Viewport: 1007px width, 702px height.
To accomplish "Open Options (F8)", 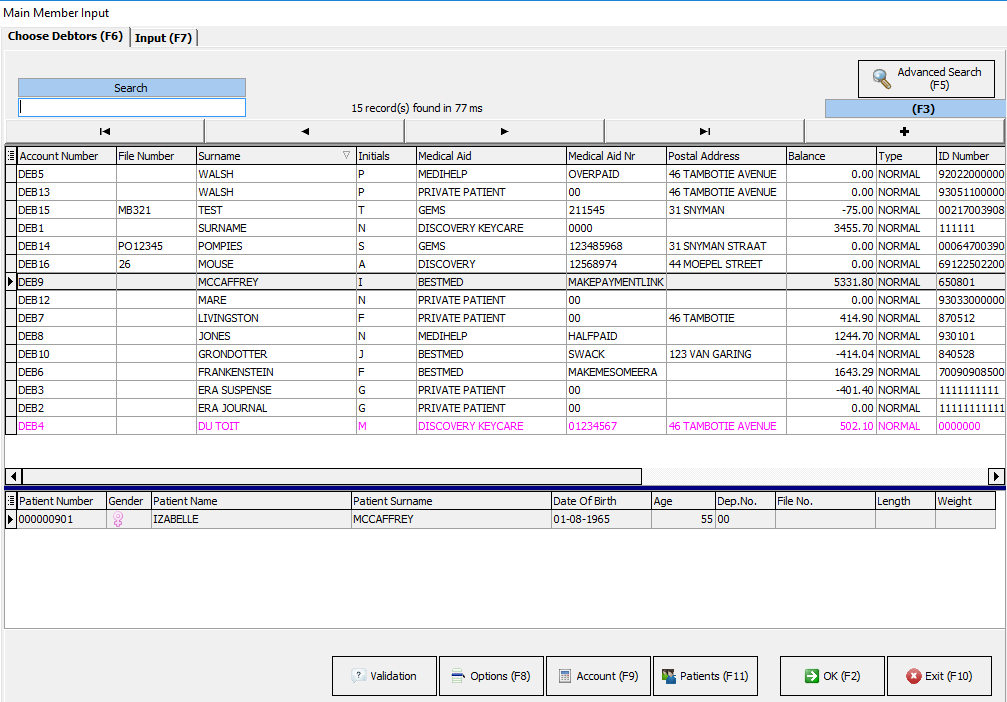I will (x=491, y=676).
